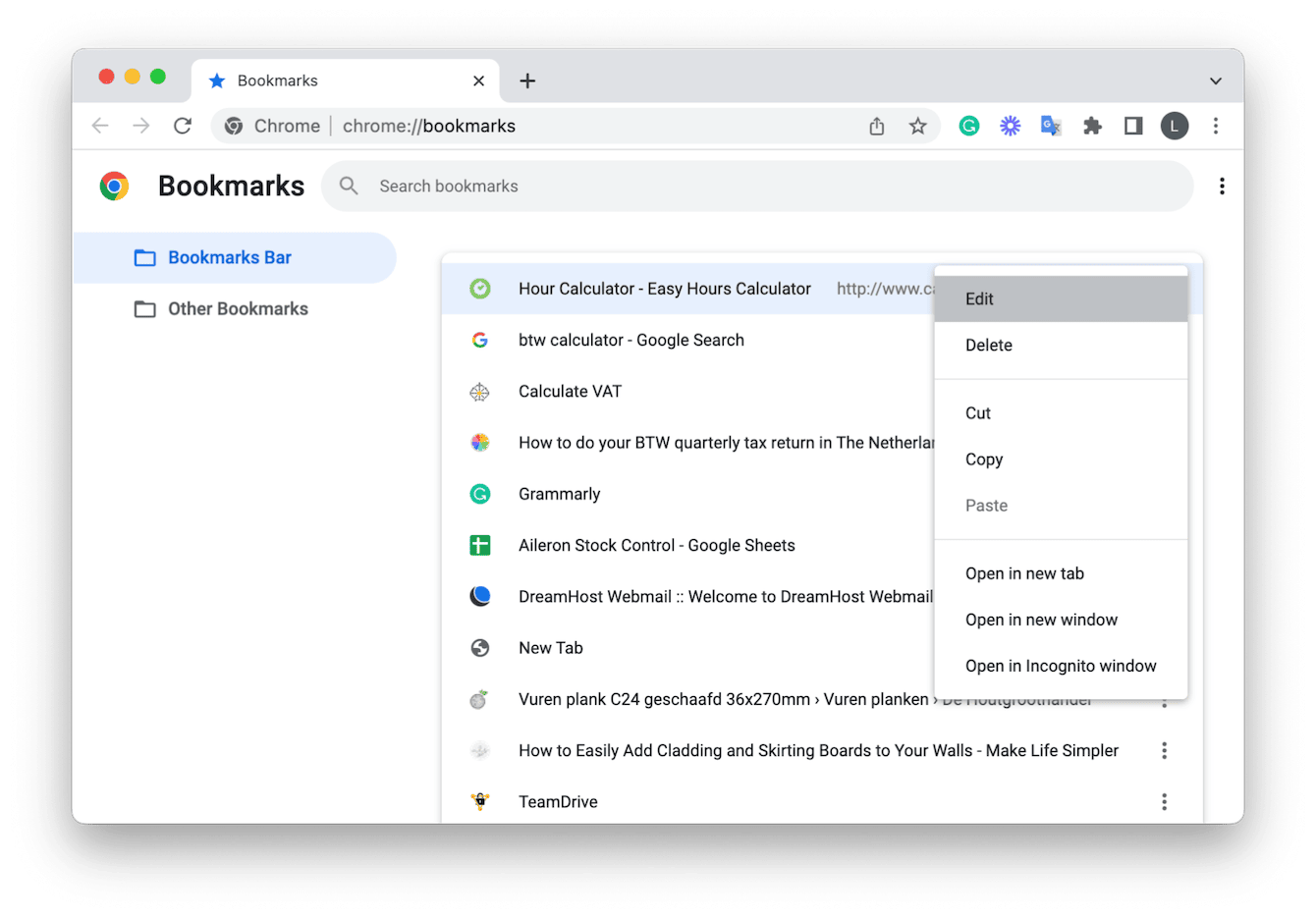Viewport: 1316px width, 919px height.
Task: Click the share icon in address bar
Action: pos(876,126)
